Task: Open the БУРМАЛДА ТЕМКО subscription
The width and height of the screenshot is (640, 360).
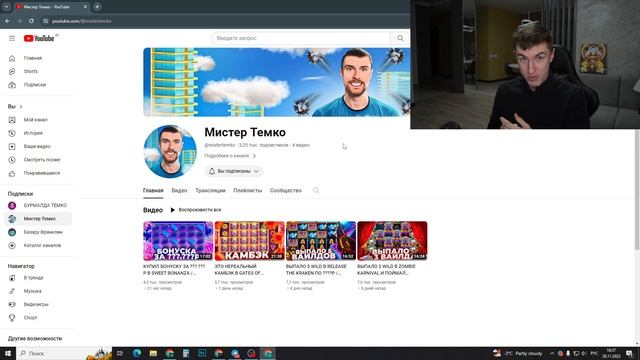Action: click(38, 205)
